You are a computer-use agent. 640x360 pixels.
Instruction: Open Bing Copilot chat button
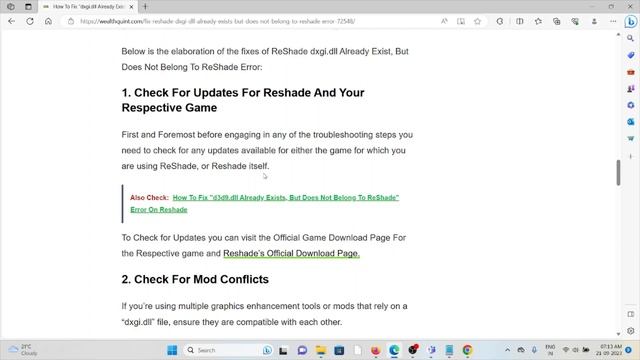point(631,22)
